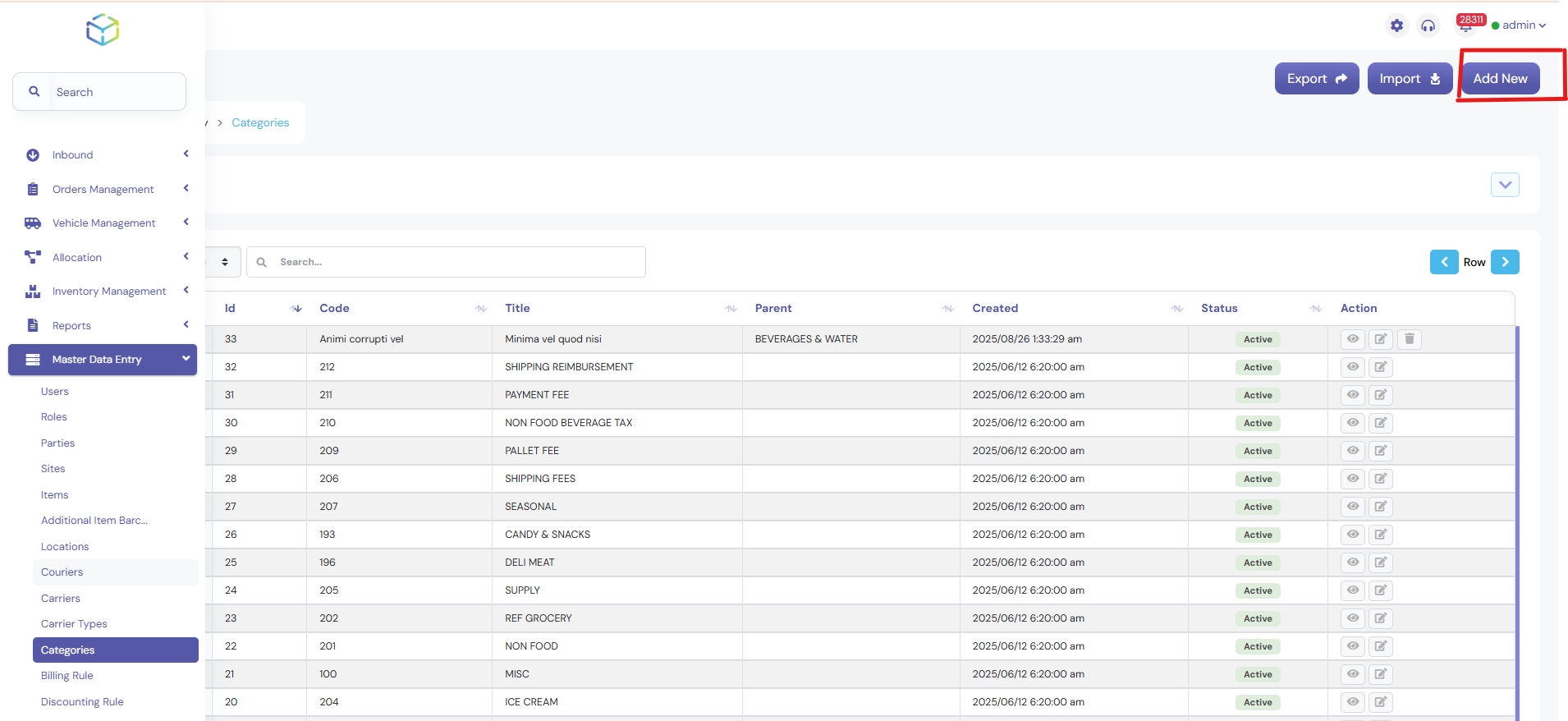This screenshot has width=1568, height=721.
Task: Open the notifications bell with 28311 badge
Action: click(x=1465, y=26)
